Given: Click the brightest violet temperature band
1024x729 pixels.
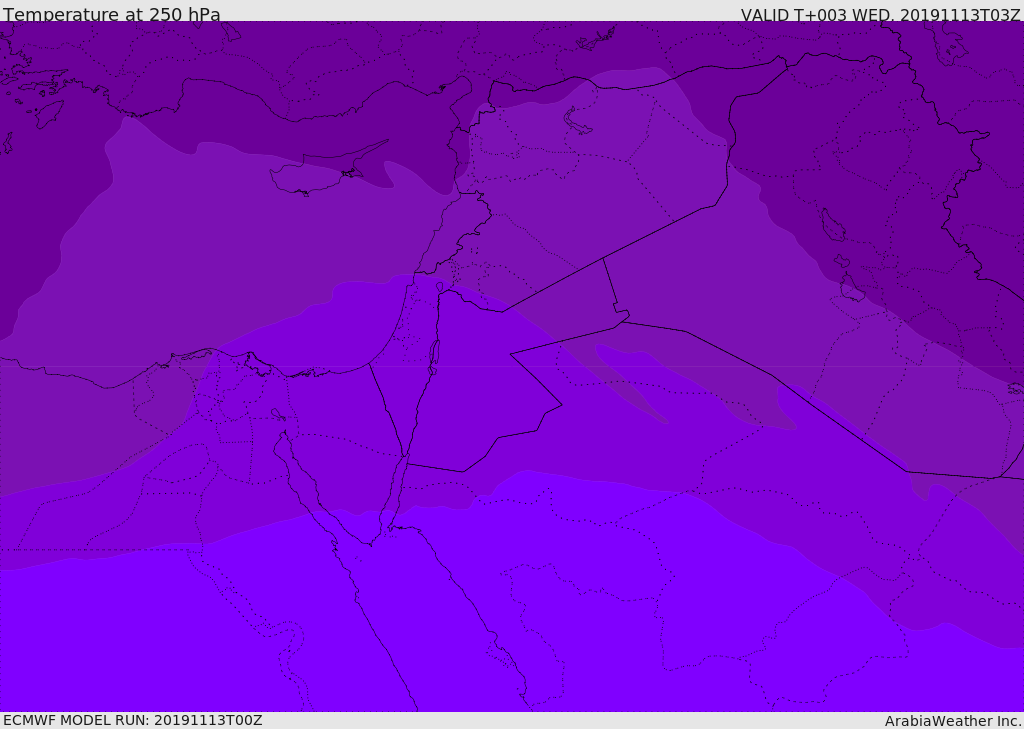Looking at the screenshot, I should click(500, 620).
